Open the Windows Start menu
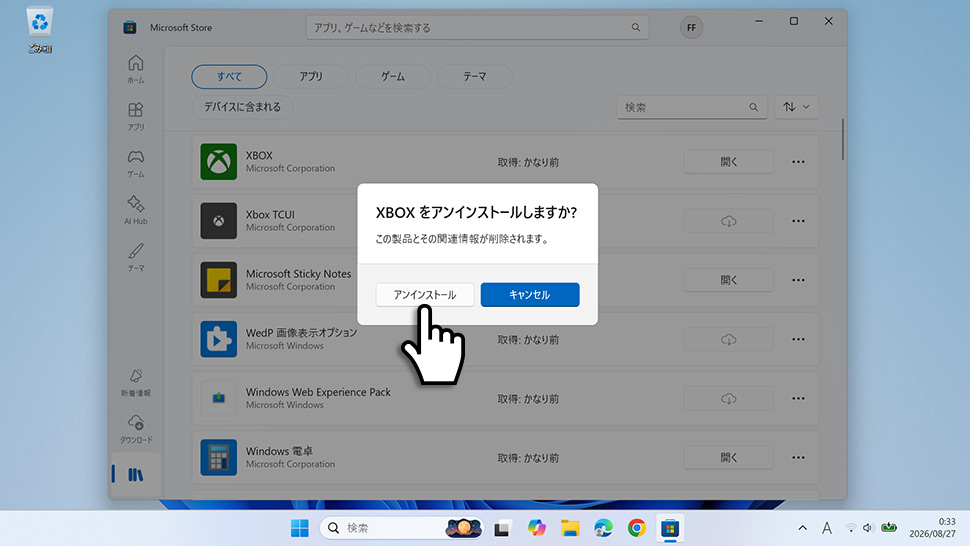The height and width of the screenshot is (546, 970). [299, 528]
